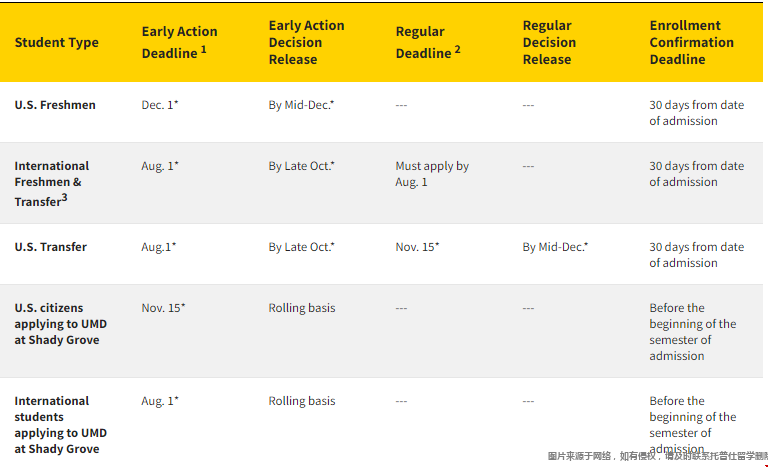Select the Early Action Deadline header
Viewport: 768px width, 467px height.
tap(179, 42)
